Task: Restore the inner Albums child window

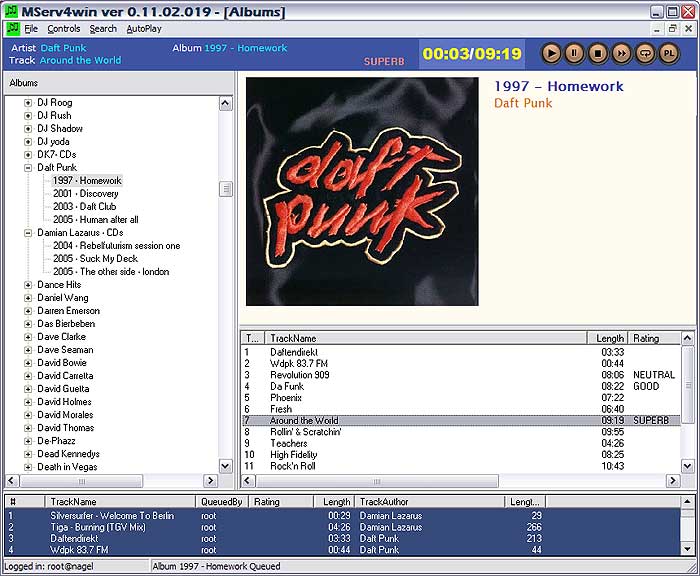Action: coord(673,29)
